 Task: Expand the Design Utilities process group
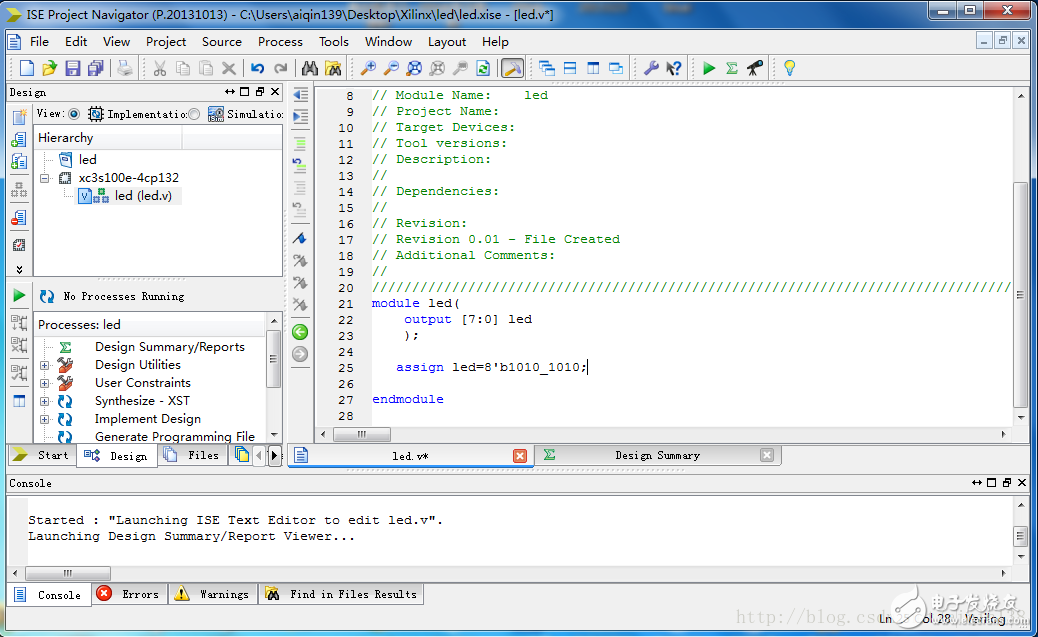pyautogui.click(x=43, y=364)
